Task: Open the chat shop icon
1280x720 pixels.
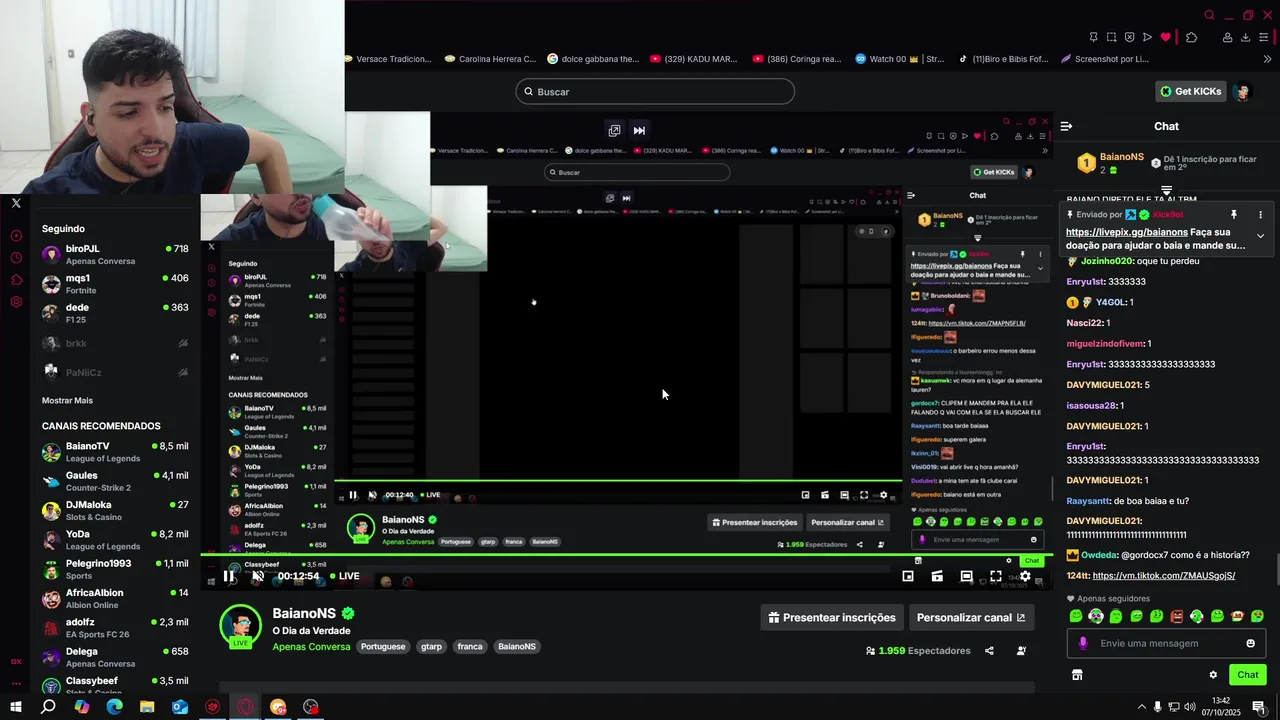Action: (1077, 675)
